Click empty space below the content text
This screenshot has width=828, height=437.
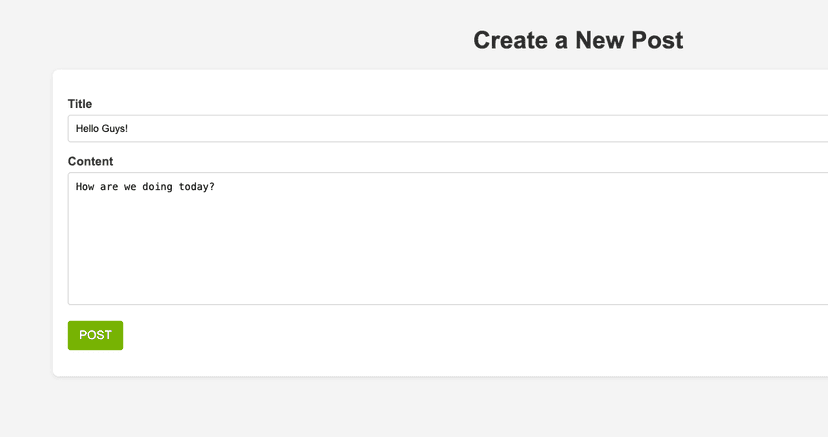coord(400,260)
